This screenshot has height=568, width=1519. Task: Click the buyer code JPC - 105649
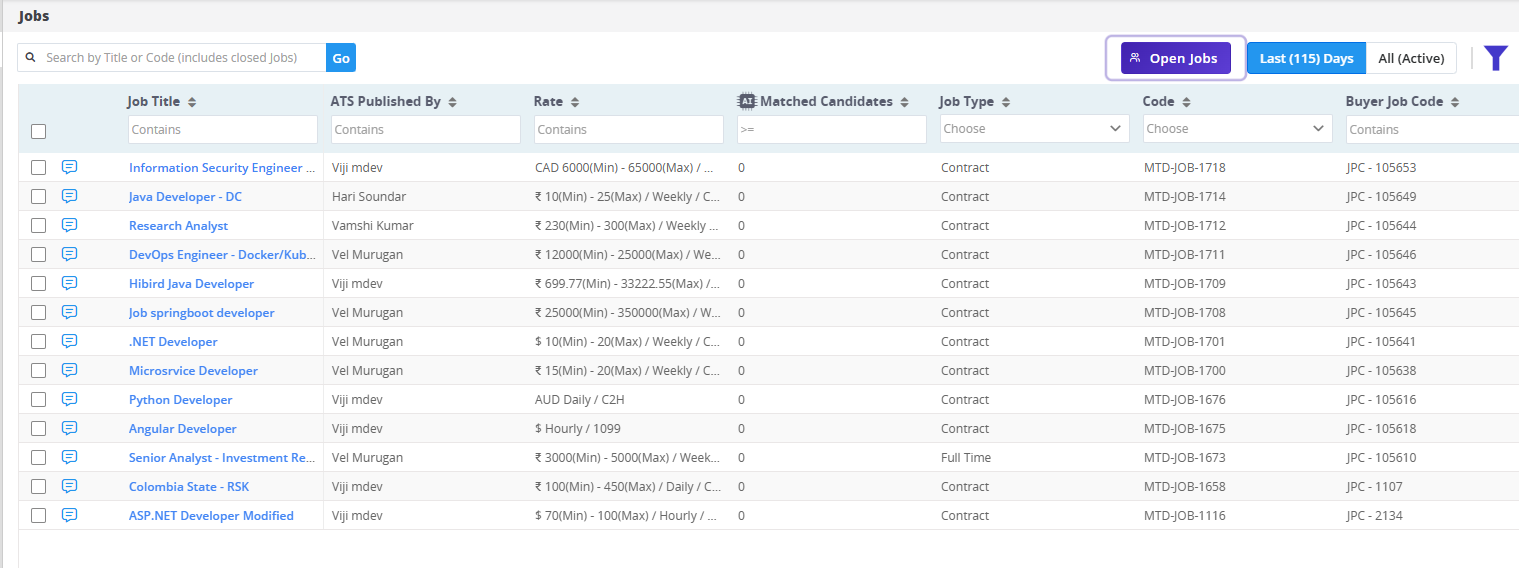1381,197
